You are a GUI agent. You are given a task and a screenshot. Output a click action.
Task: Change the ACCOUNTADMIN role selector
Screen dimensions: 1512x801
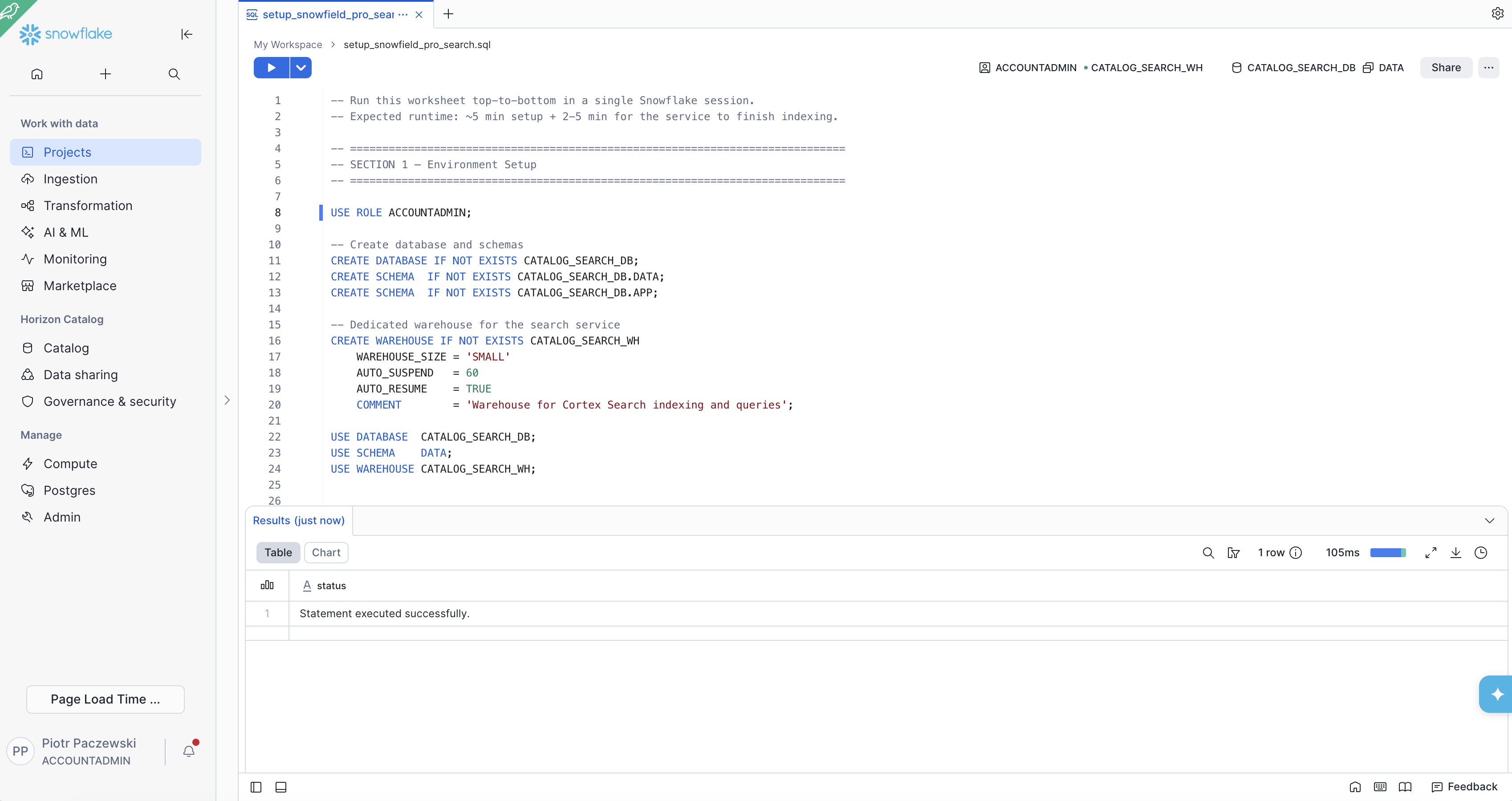tap(1028, 68)
